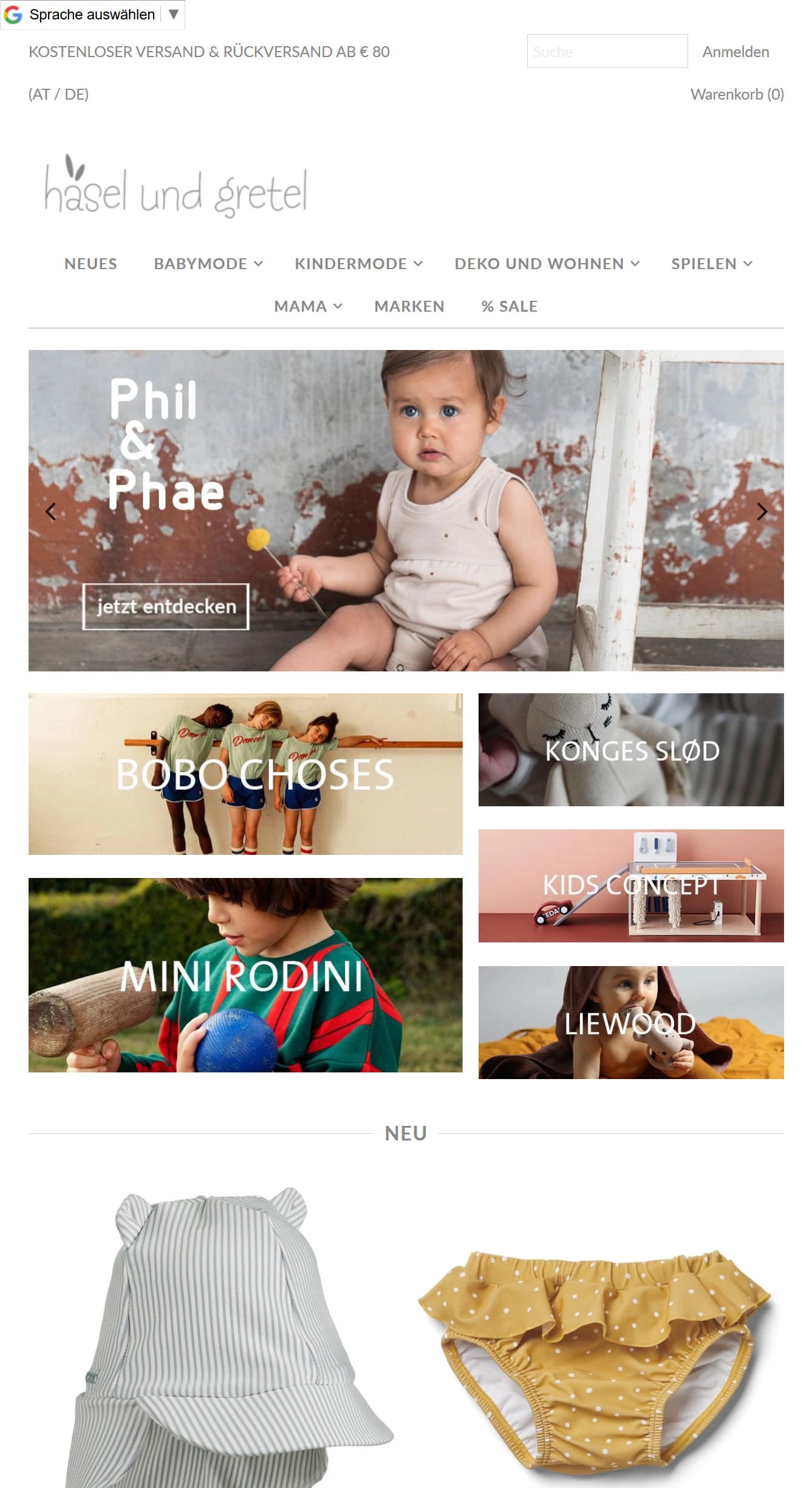Click the hasel und gretel logo
The image size is (812, 1488).
pos(176,187)
